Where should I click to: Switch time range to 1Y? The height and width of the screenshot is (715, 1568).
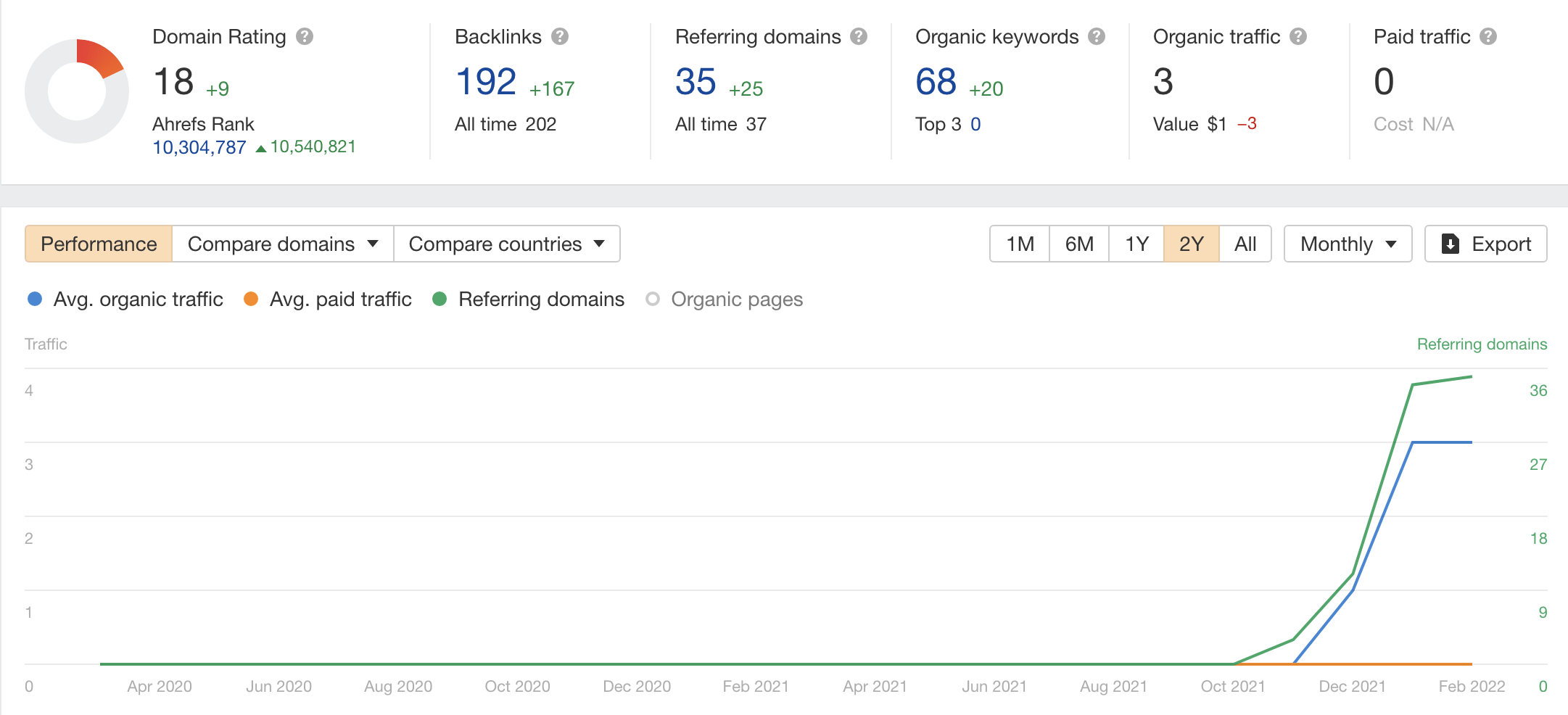click(1136, 244)
